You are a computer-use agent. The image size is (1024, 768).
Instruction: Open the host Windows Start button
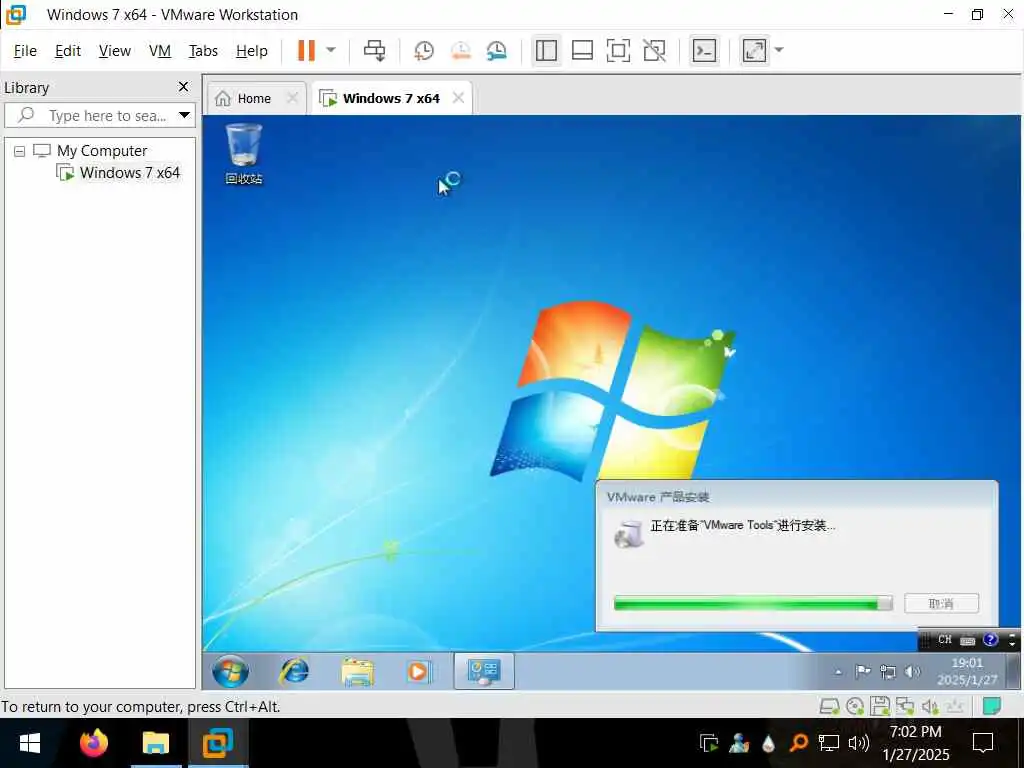[x=29, y=743]
